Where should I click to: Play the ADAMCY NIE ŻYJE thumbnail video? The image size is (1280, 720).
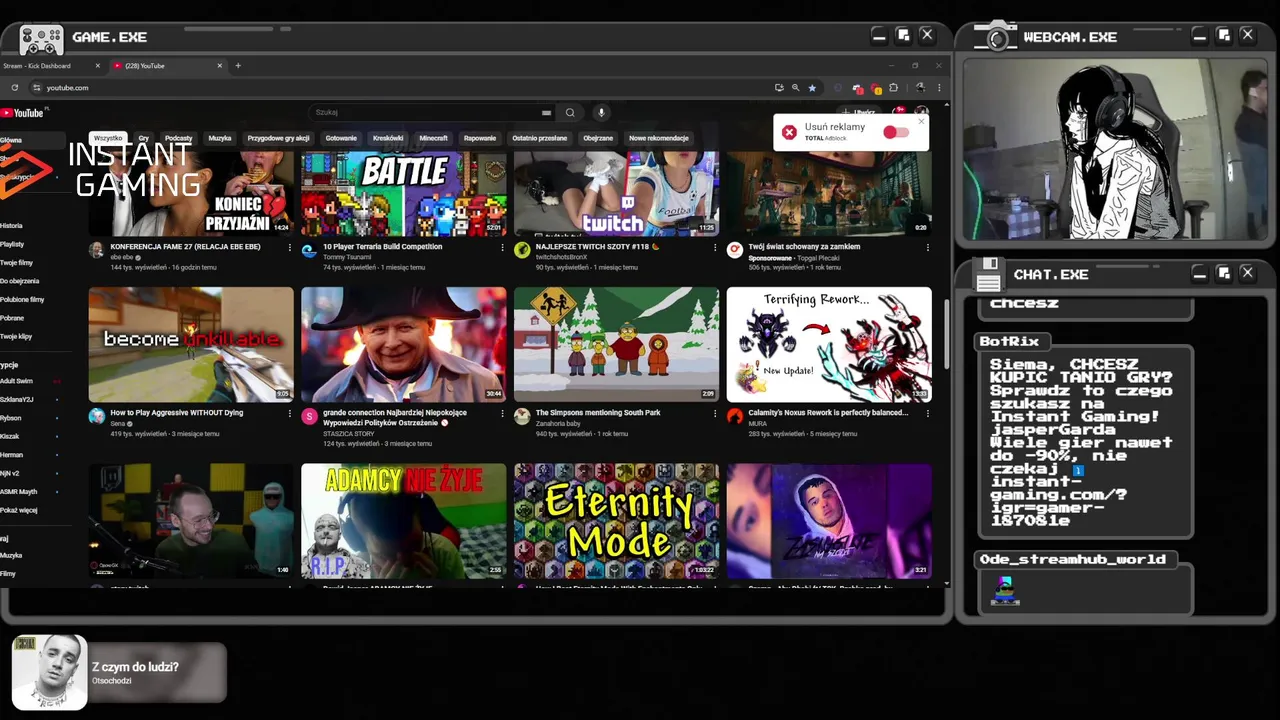point(403,521)
